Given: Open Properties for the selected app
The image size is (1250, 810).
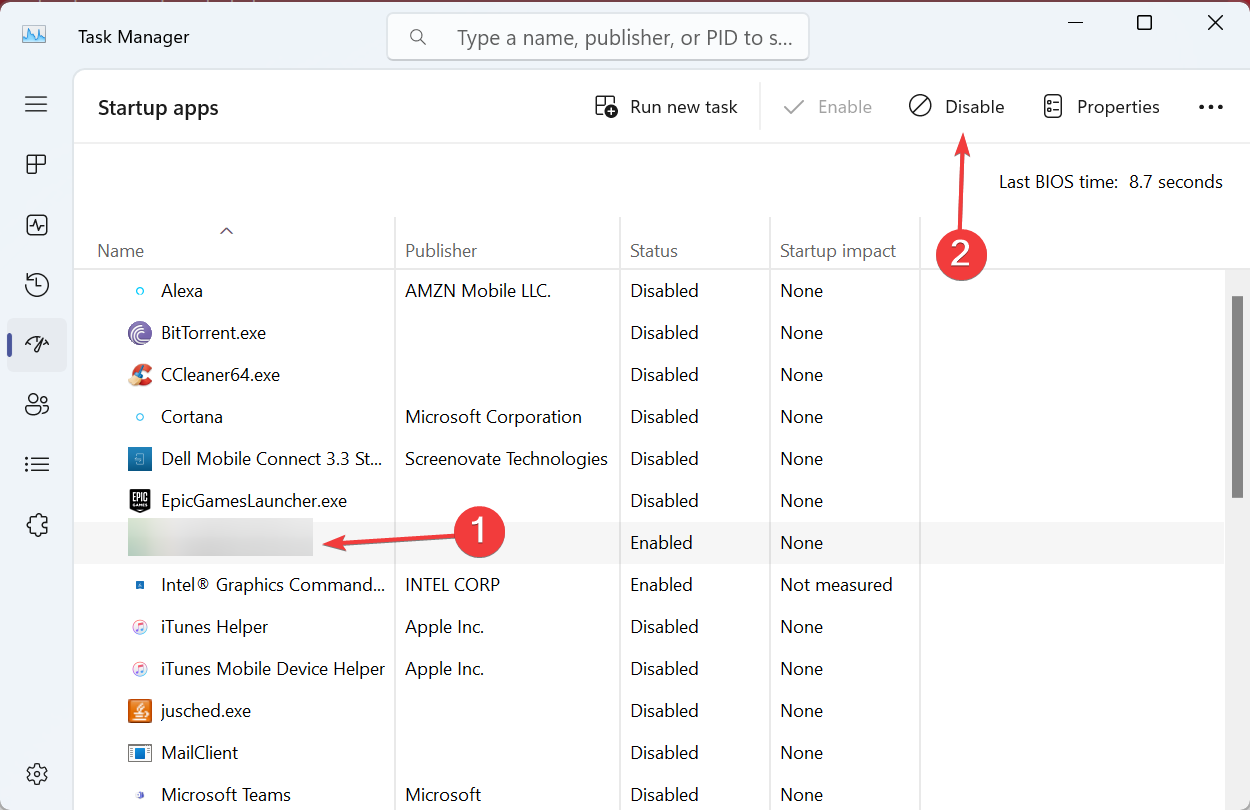Looking at the screenshot, I should point(1101,107).
